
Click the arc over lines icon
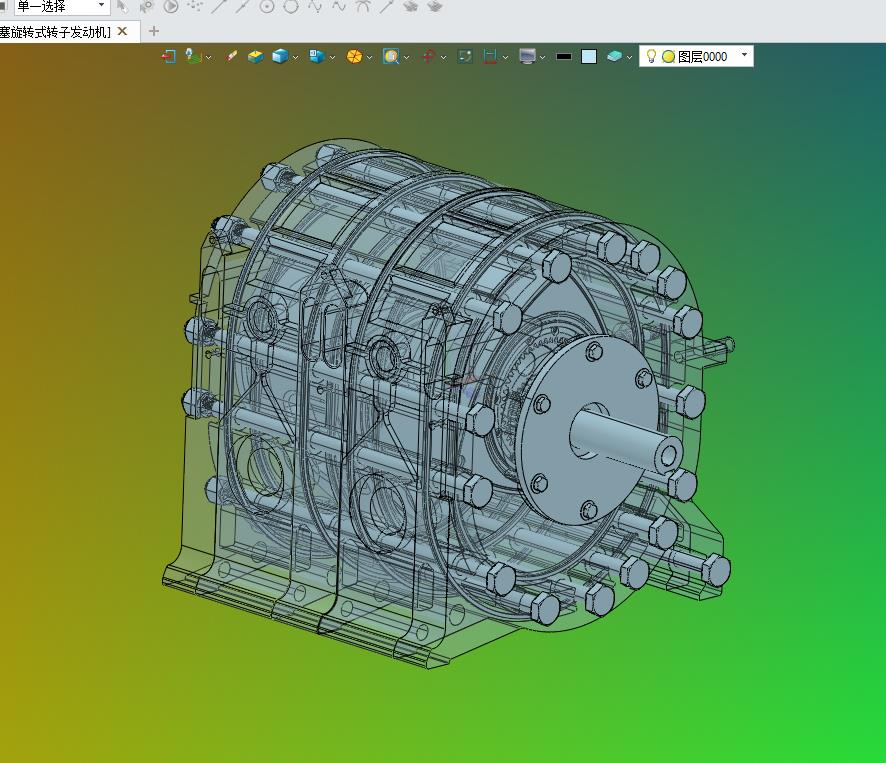pos(363,6)
